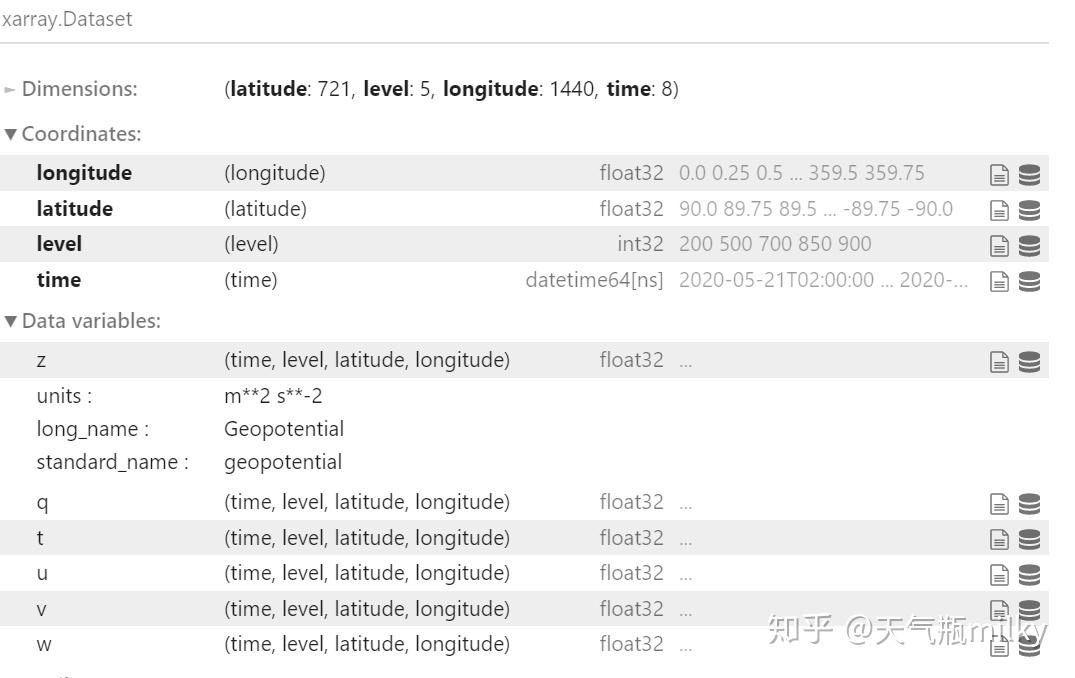Toggle the attributes display for variable t
Screen dimensions: 1075x678
coord(999,538)
